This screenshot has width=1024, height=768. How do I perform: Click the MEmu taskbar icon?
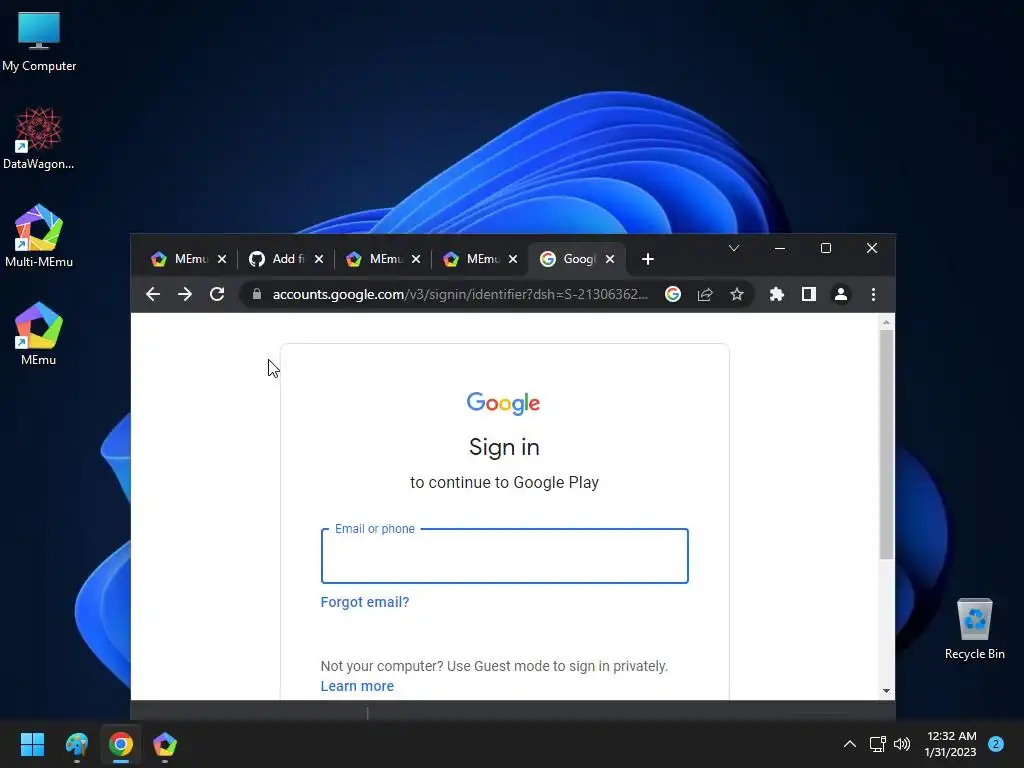click(165, 744)
